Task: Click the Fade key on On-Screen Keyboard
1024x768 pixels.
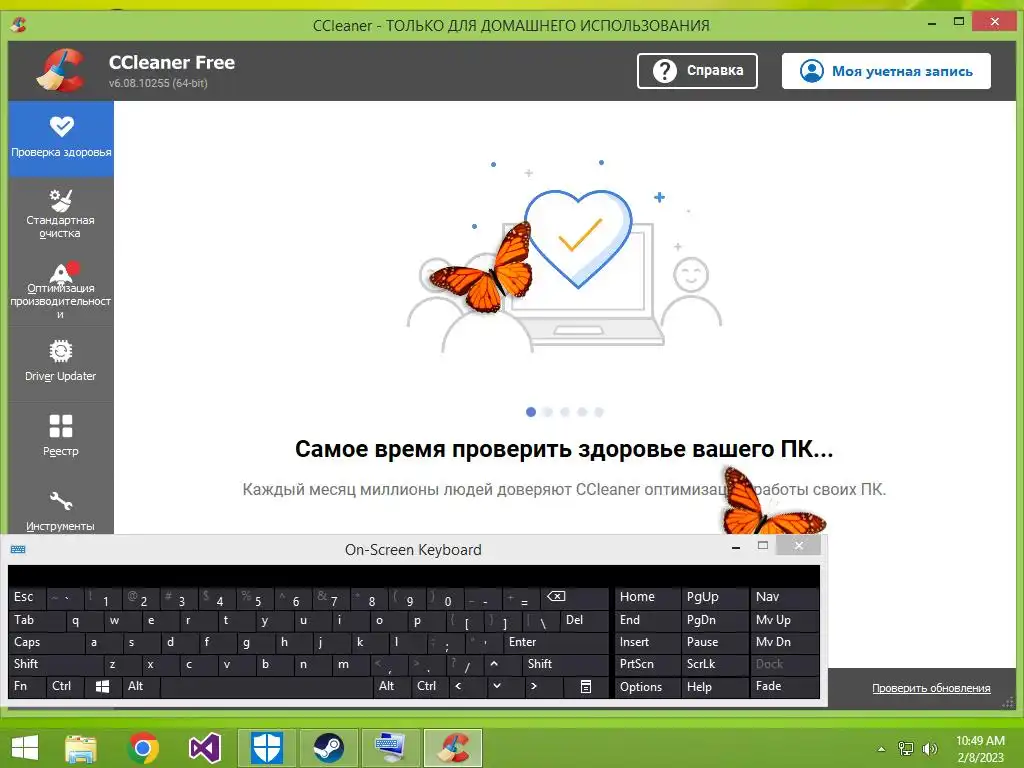Action: [784, 686]
